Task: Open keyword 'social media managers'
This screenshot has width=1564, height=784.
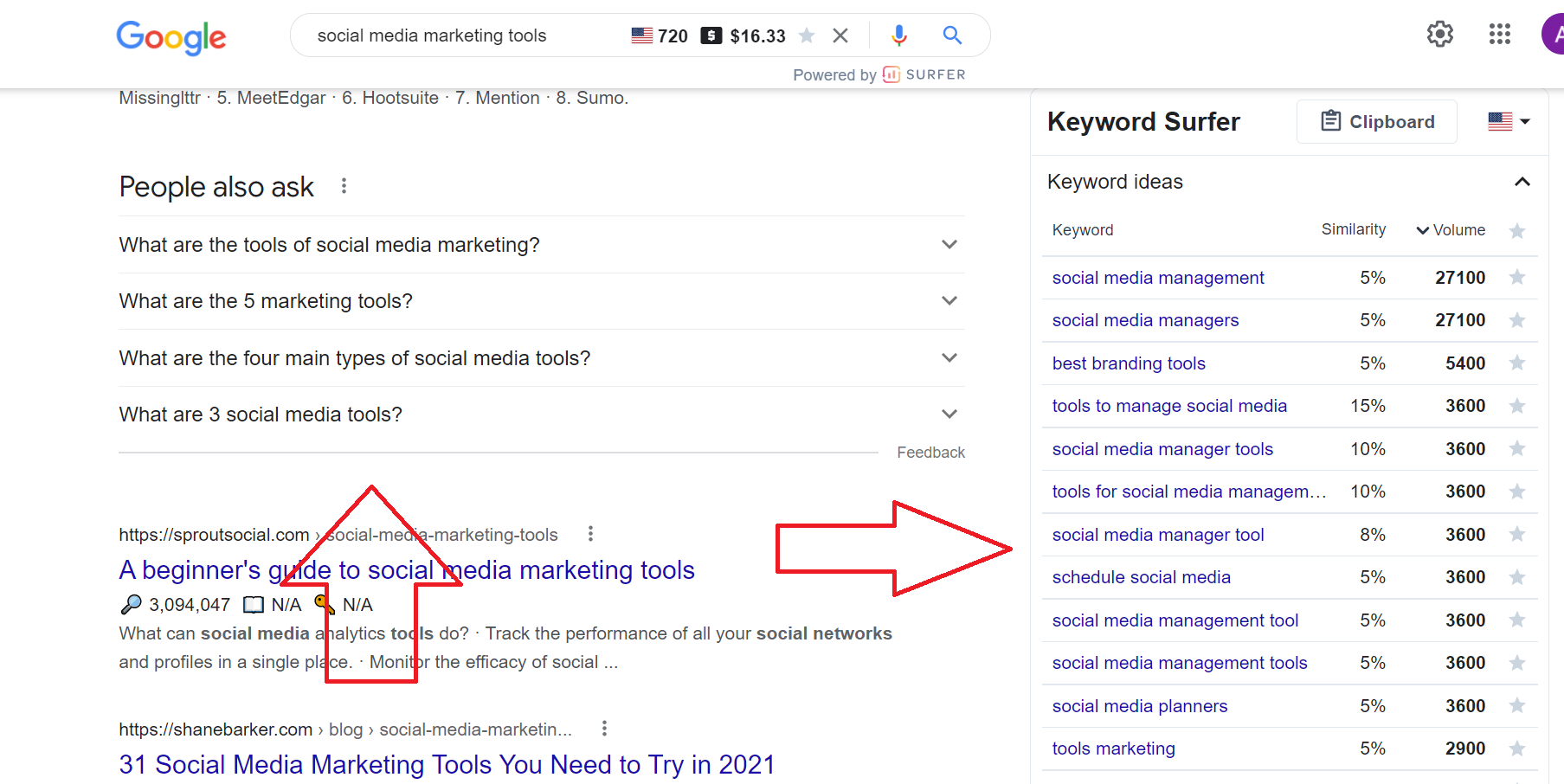Action: click(x=1145, y=320)
